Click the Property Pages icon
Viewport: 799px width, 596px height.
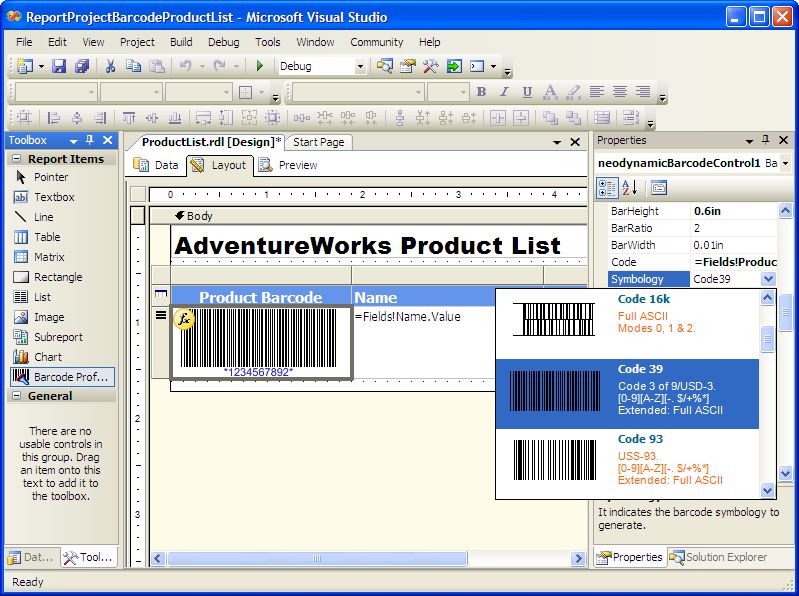point(658,187)
